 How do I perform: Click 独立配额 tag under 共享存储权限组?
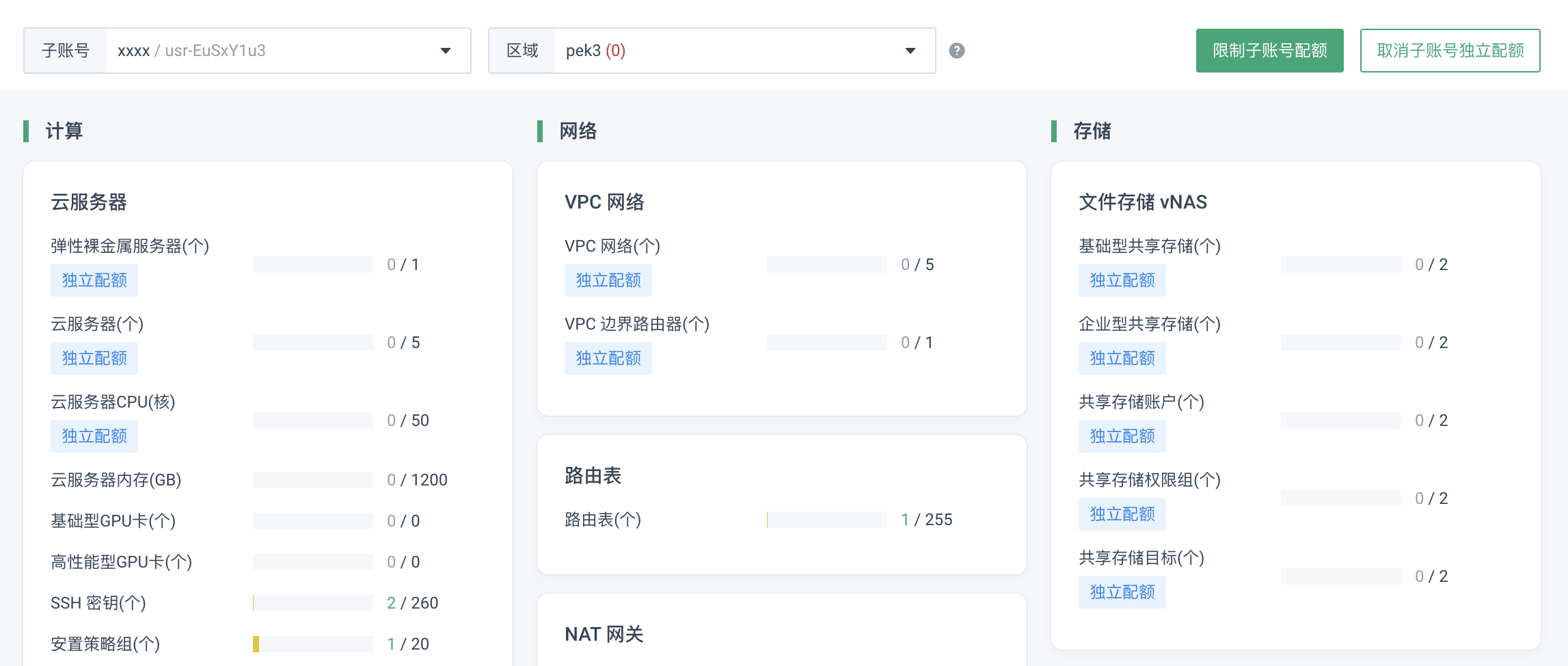click(x=1122, y=514)
